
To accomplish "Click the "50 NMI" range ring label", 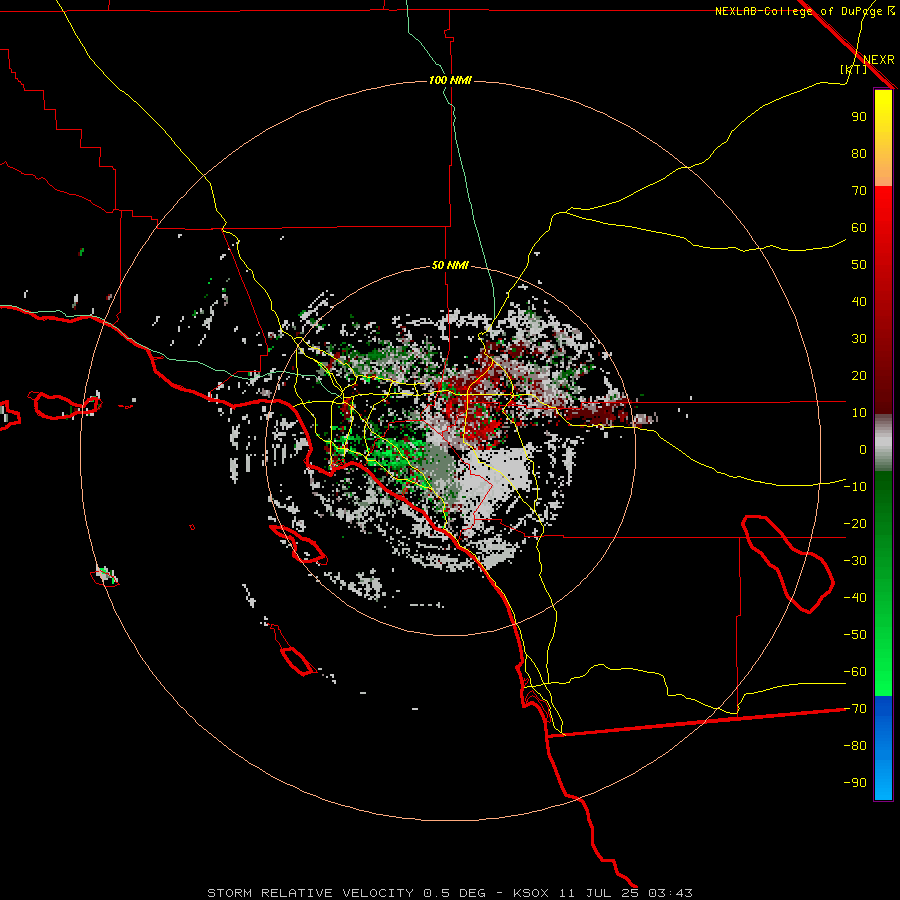I will click(450, 265).
